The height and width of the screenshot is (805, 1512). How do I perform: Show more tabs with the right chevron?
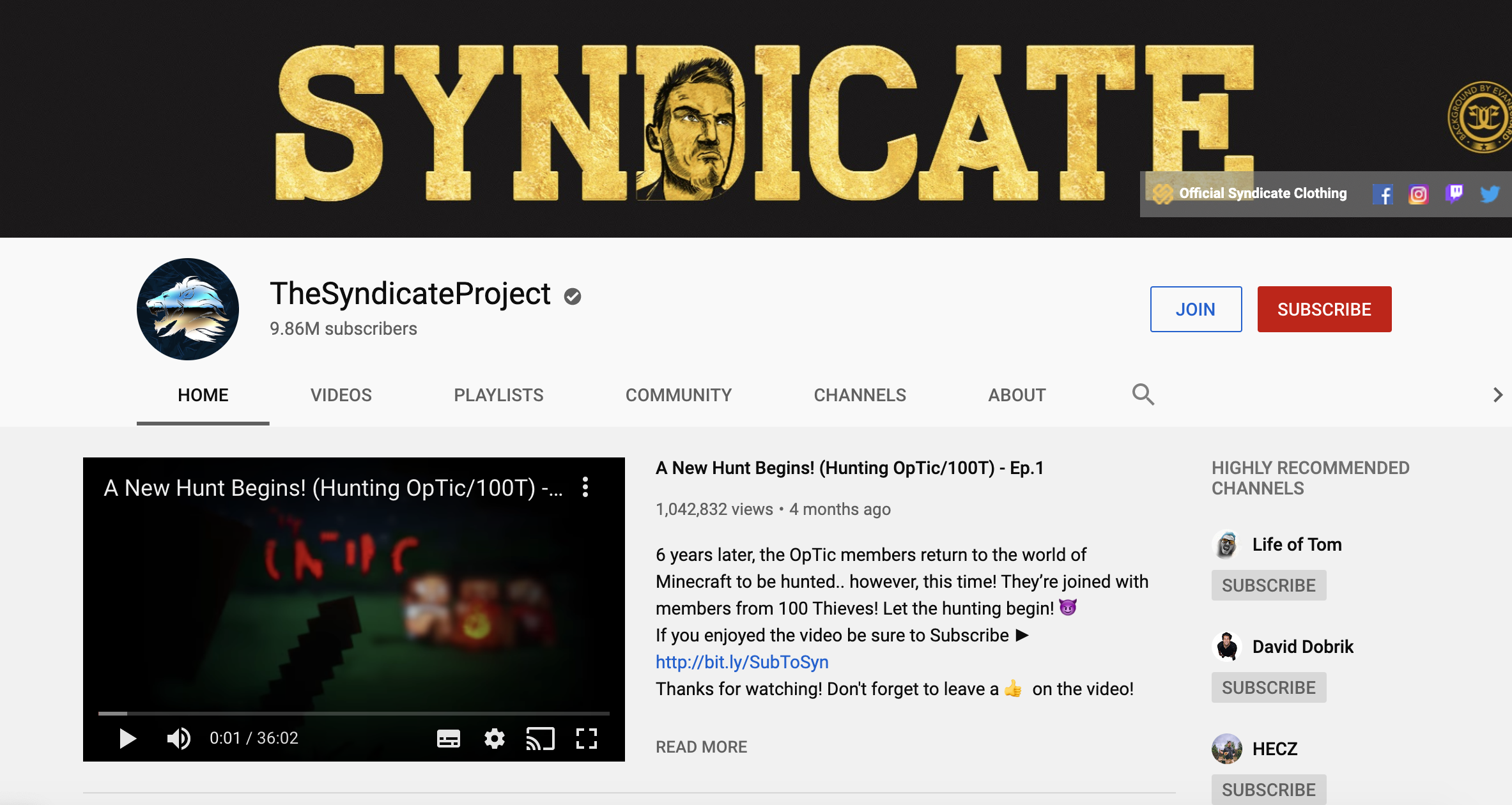1497,395
